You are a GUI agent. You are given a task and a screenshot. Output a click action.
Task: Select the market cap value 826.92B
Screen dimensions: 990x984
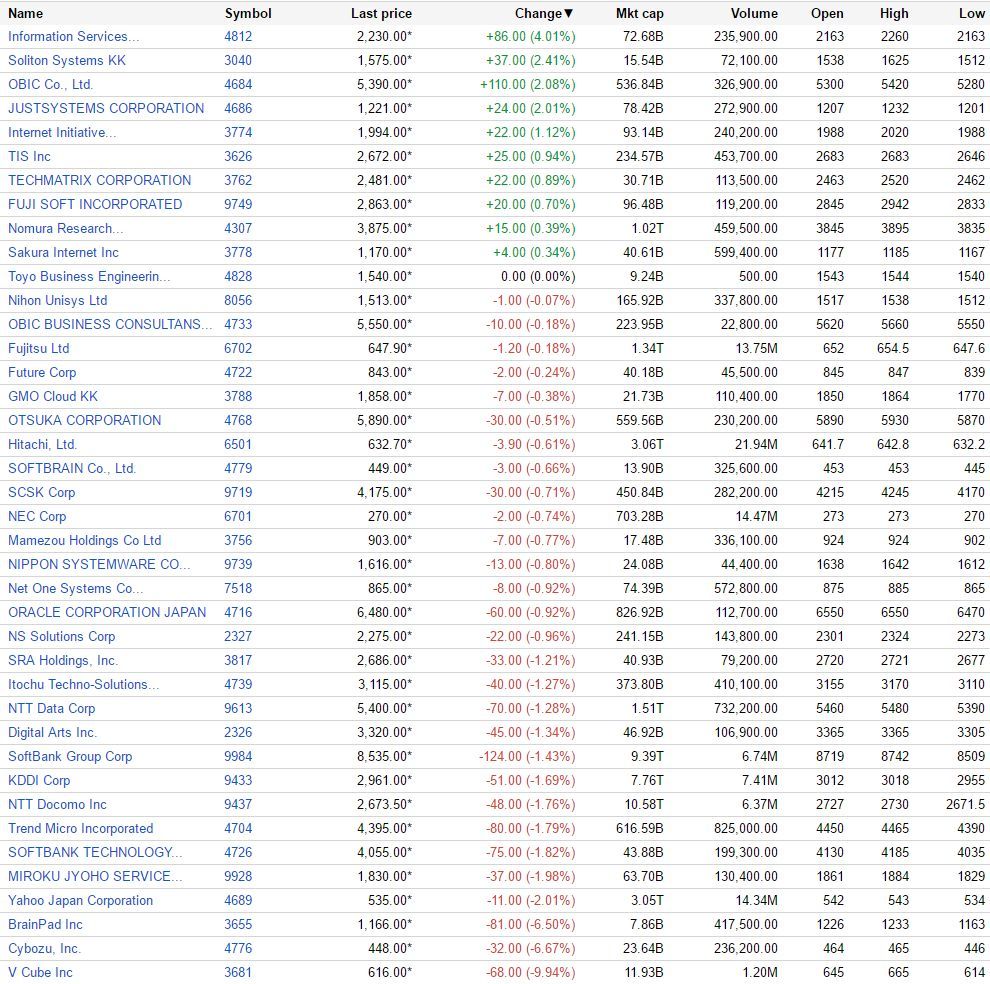point(640,613)
